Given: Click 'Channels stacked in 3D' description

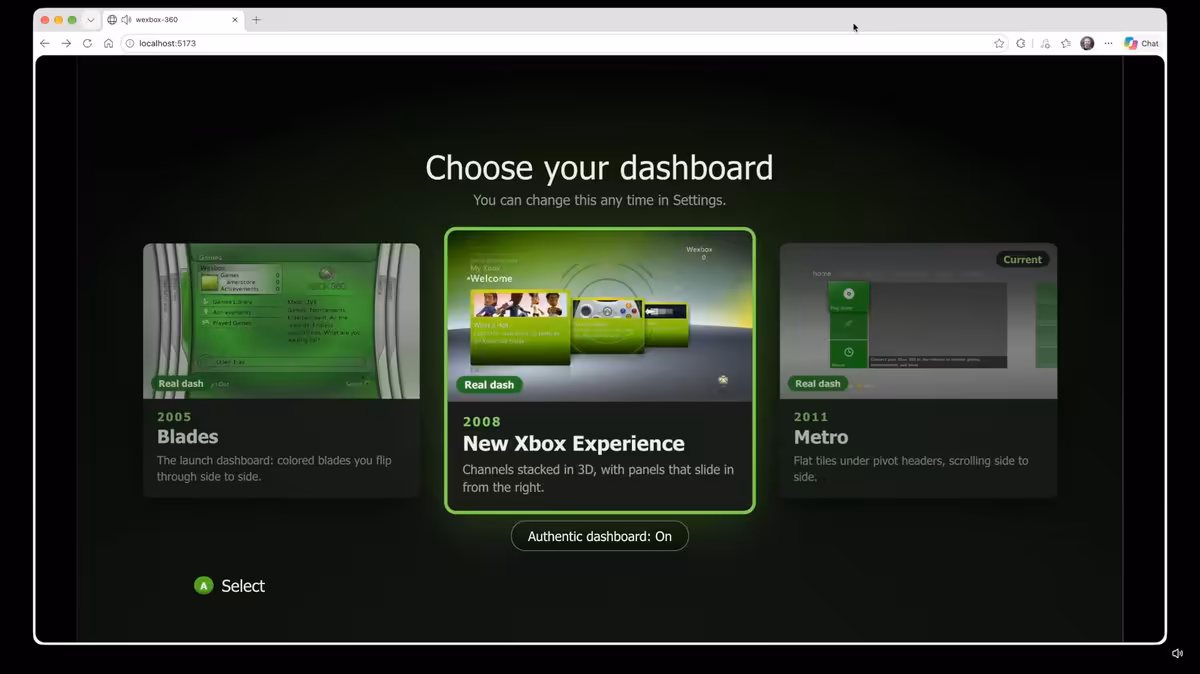Looking at the screenshot, I should click(598, 478).
